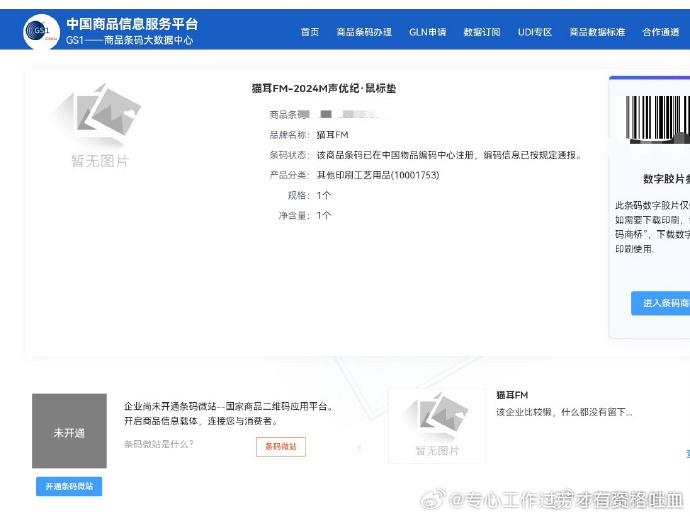Click the text 该企业比较懒，什么都没有留下
This screenshot has width=690, height=516.
[564, 412]
